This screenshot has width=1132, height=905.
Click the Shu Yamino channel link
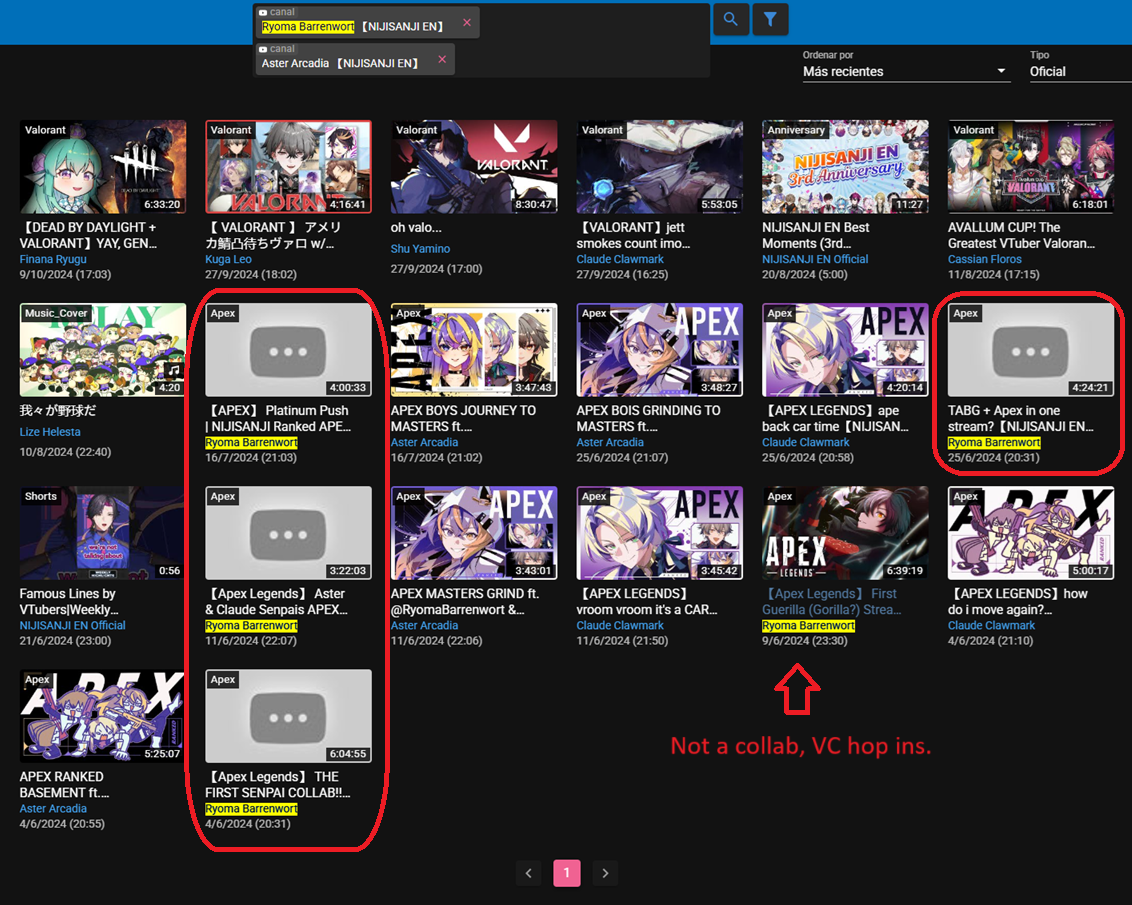[x=420, y=248]
